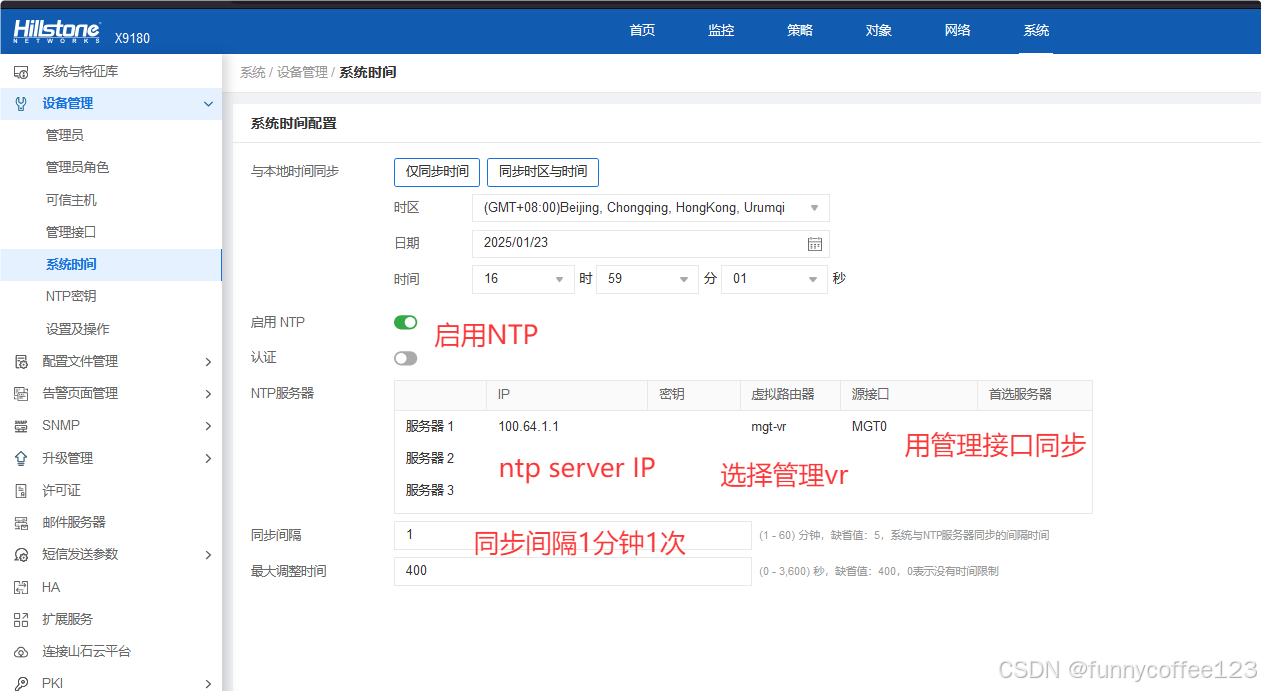Click the 许可证 sidebar icon

tap(21, 490)
